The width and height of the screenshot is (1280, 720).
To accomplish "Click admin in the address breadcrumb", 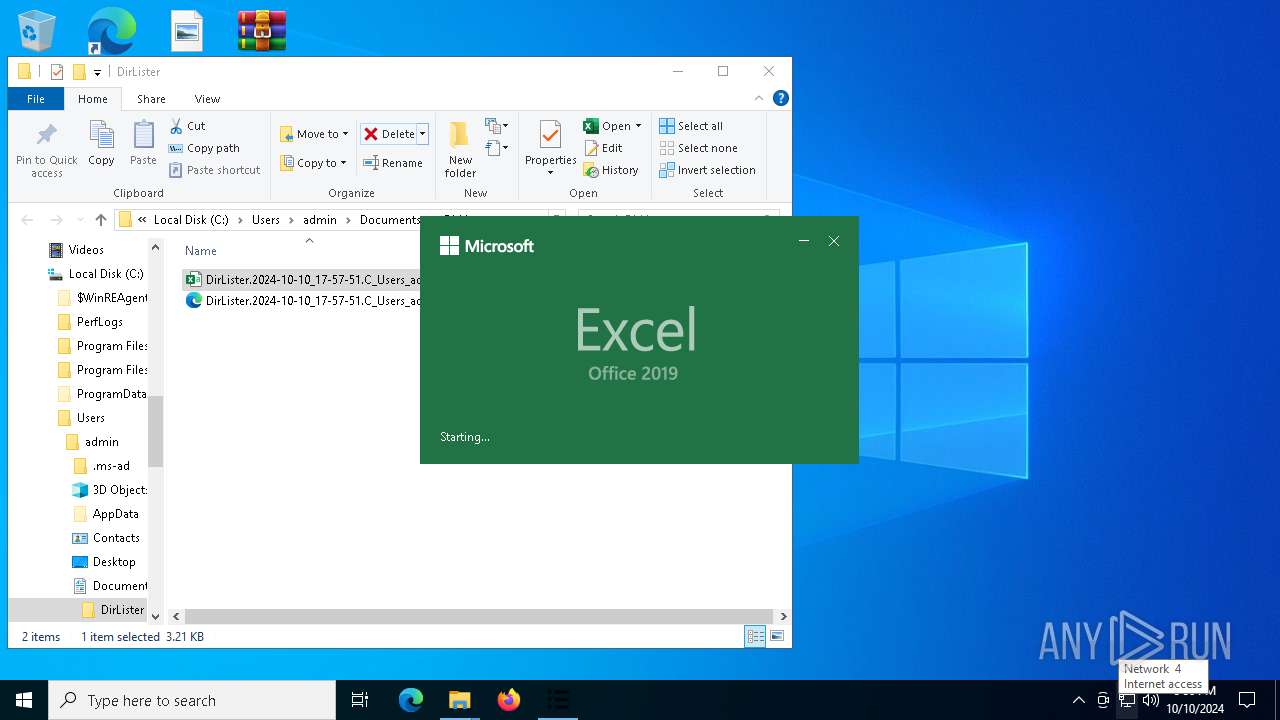I will (x=320, y=220).
